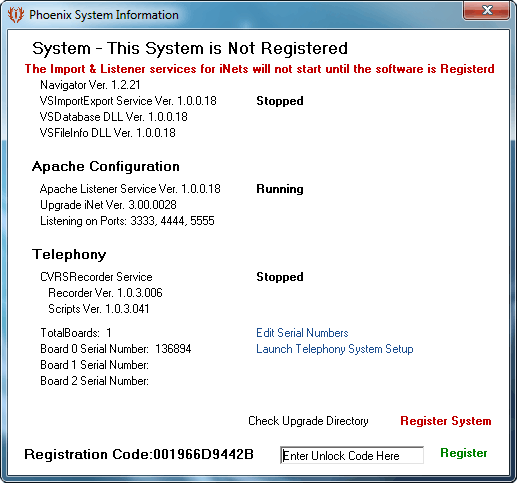Click the red Register System link
This screenshot has height=483, width=517.
tap(446, 421)
